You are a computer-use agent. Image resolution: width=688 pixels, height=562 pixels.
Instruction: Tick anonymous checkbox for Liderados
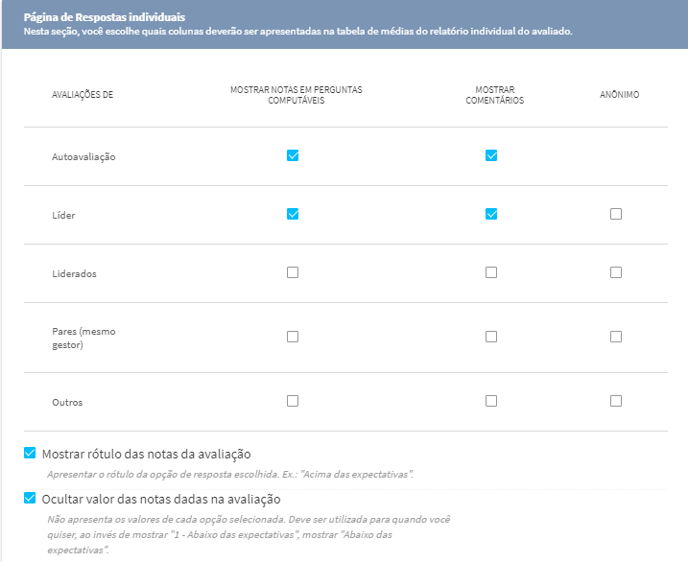(616, 272)
